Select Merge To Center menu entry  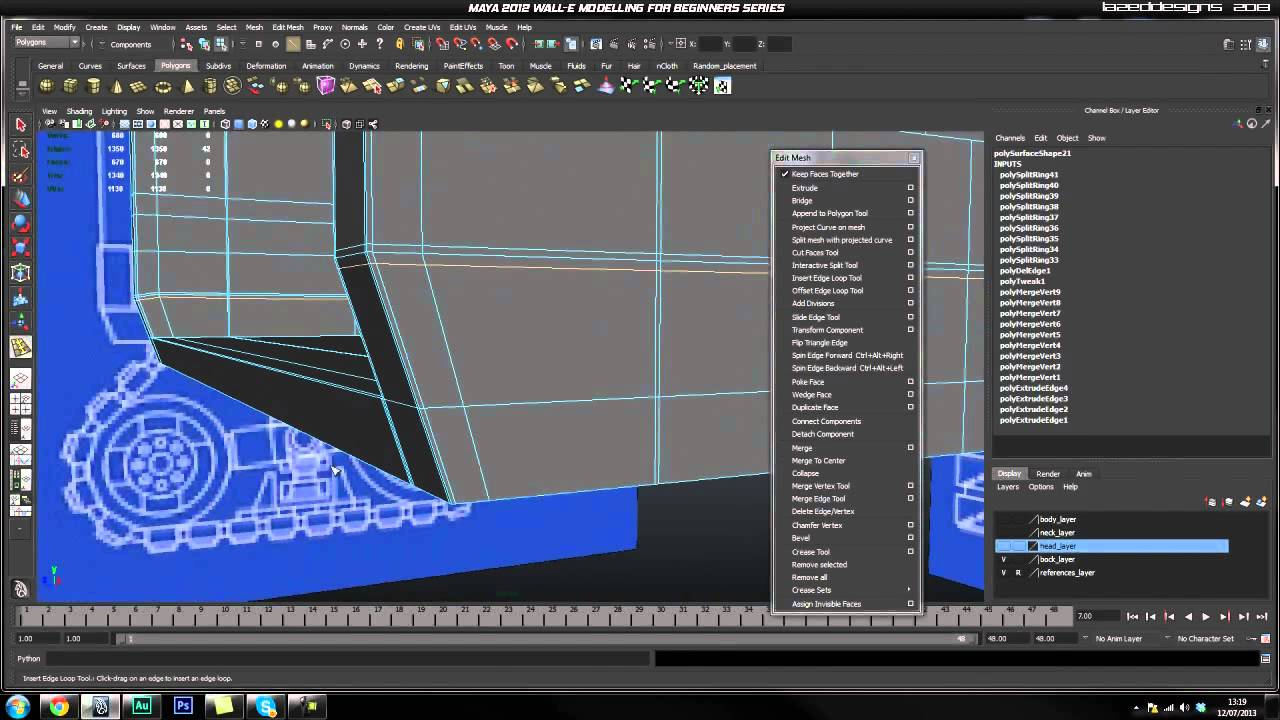(818, 461)
